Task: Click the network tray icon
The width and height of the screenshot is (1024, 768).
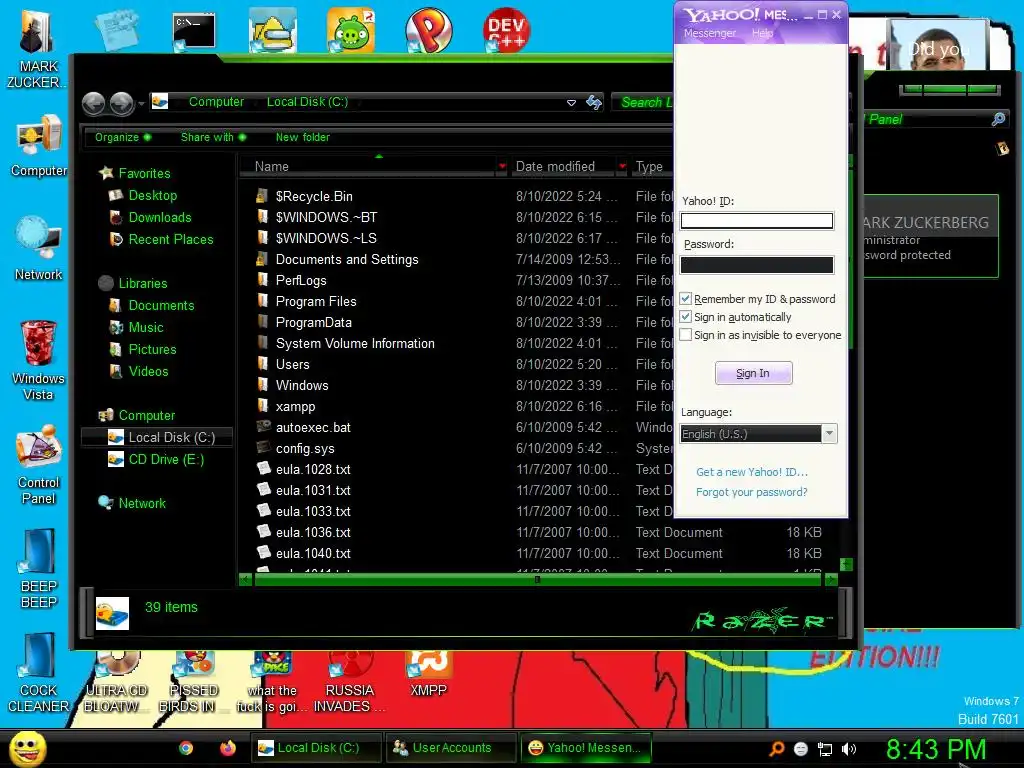Action: (x=825, y=749)
